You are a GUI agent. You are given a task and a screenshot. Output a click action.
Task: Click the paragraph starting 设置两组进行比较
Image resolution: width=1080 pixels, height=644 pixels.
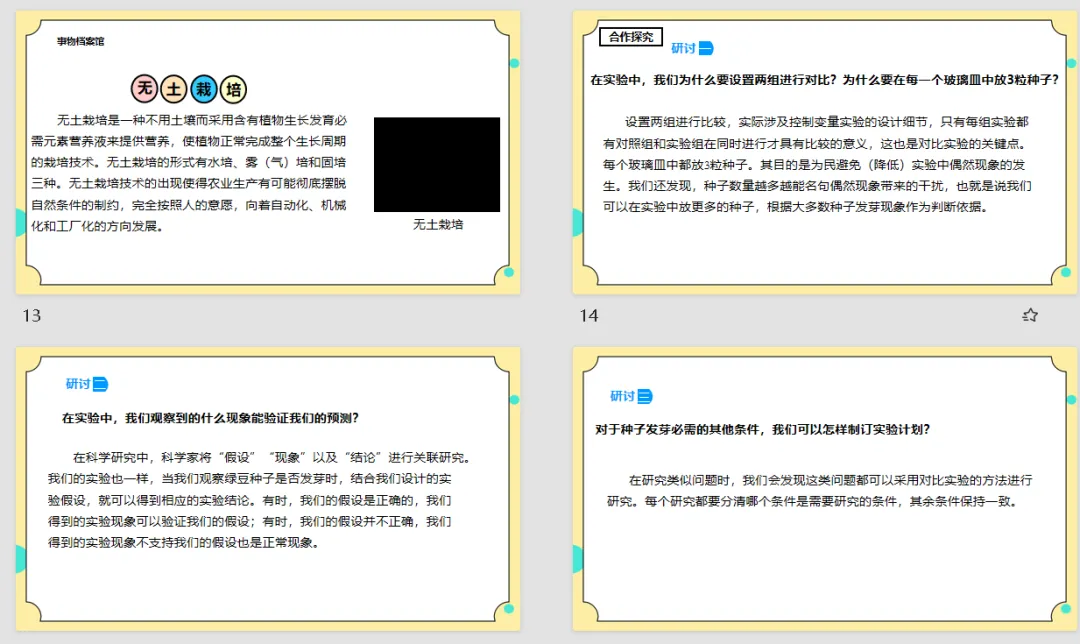[817, 165]
